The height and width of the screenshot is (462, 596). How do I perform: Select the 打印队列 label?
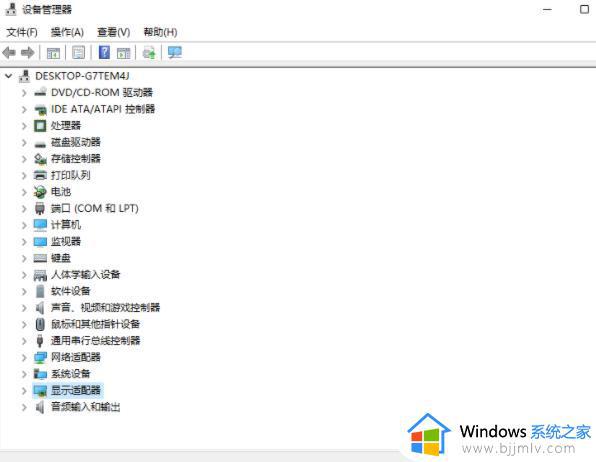[x=71, y=175]
